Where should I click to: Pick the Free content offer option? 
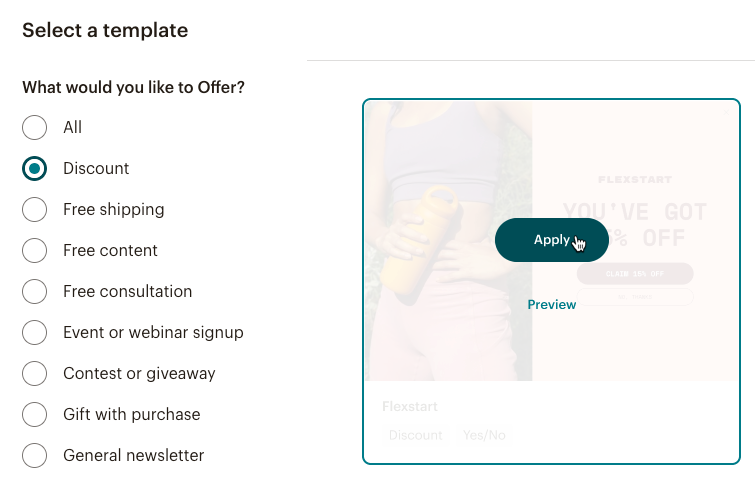[x=35, y=250]
